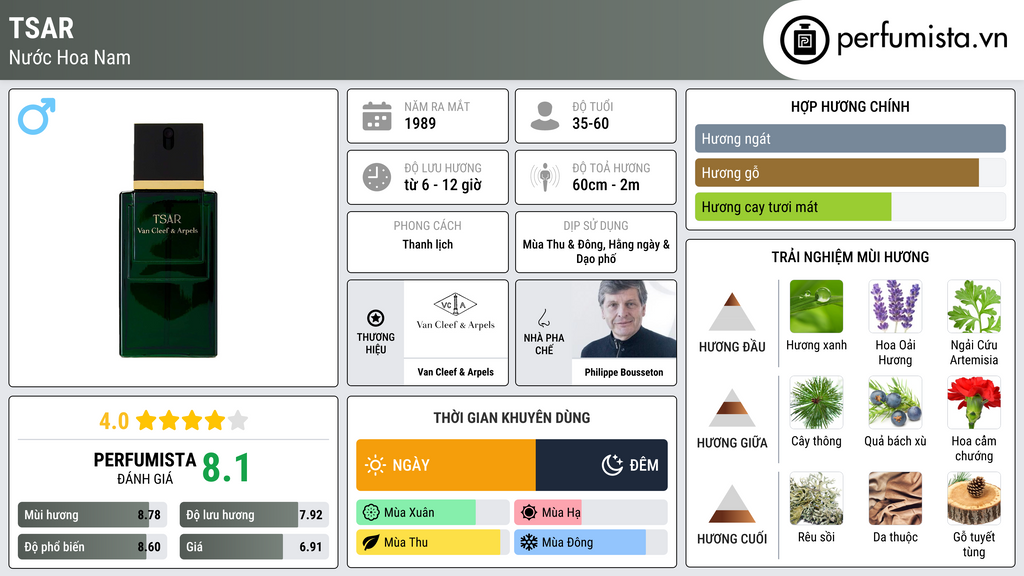Click the snowflake Mùa Đông icon
The image size is (1024, 576).
pos(528,543)
